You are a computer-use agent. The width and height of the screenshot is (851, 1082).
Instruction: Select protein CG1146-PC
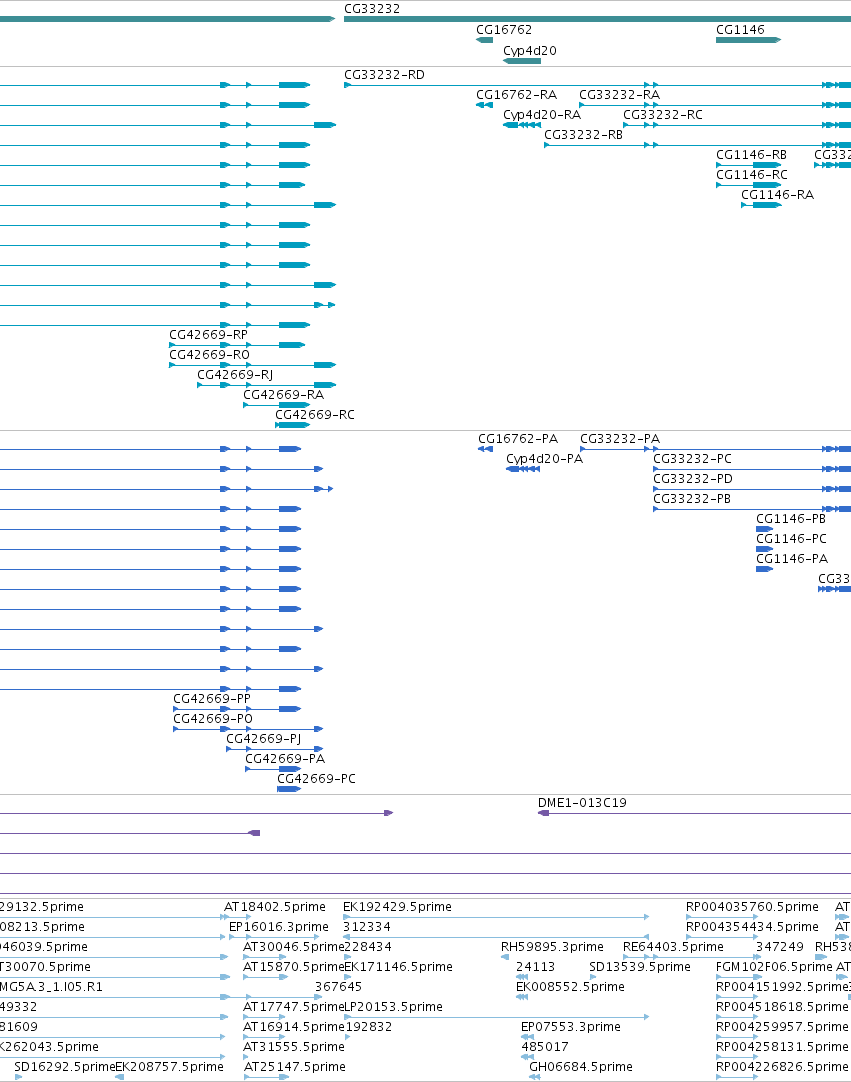pyautogui.click(x=791, y=540)
